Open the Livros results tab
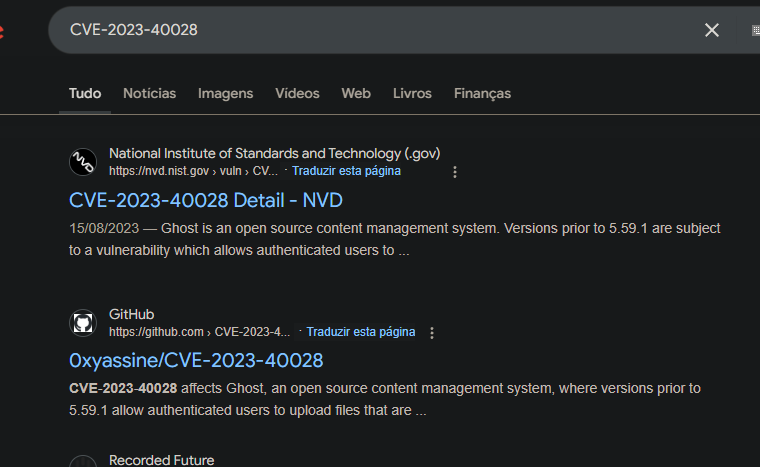Screen dimensions: 760x467 [x=412, y=93]
